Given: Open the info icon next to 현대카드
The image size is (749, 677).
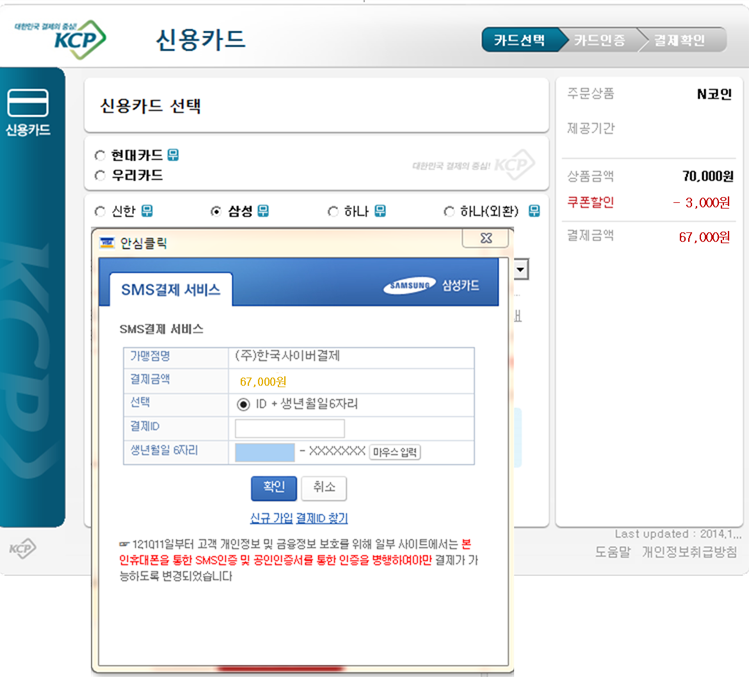Looking at the screenshot, I should [x=173, y=155].
